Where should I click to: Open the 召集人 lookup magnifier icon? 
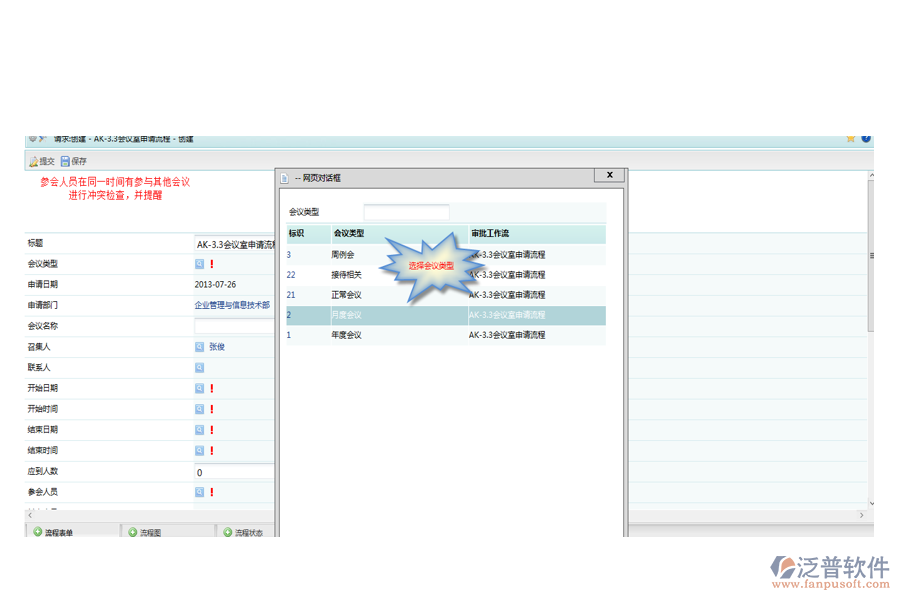tap(199, 347)
